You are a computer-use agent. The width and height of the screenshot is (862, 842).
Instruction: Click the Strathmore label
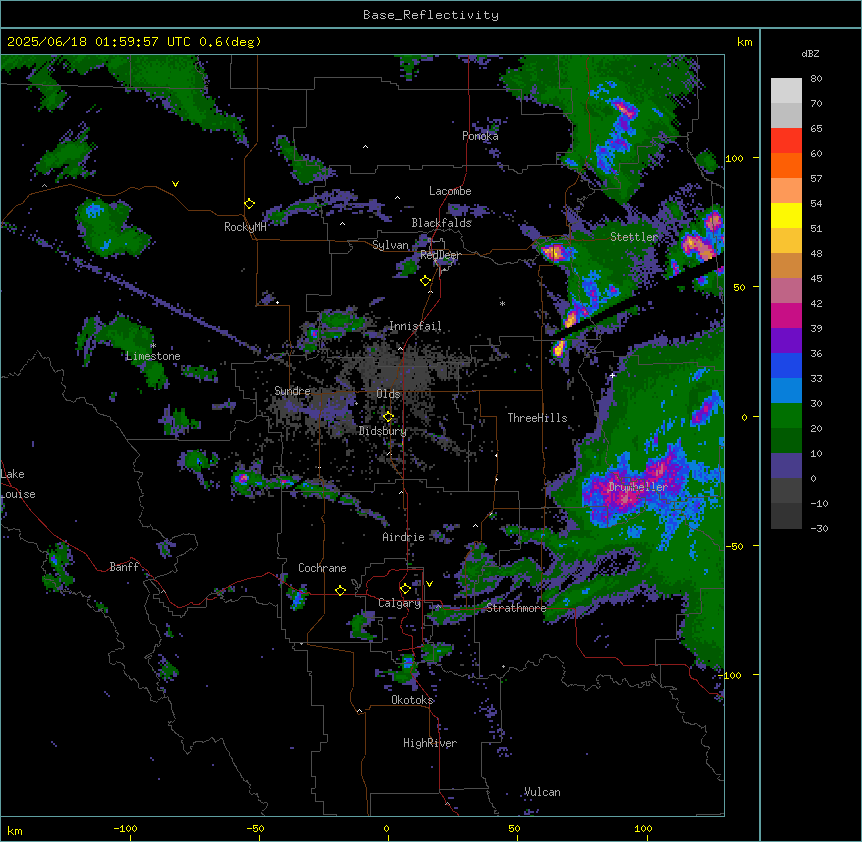coord(516,608)
